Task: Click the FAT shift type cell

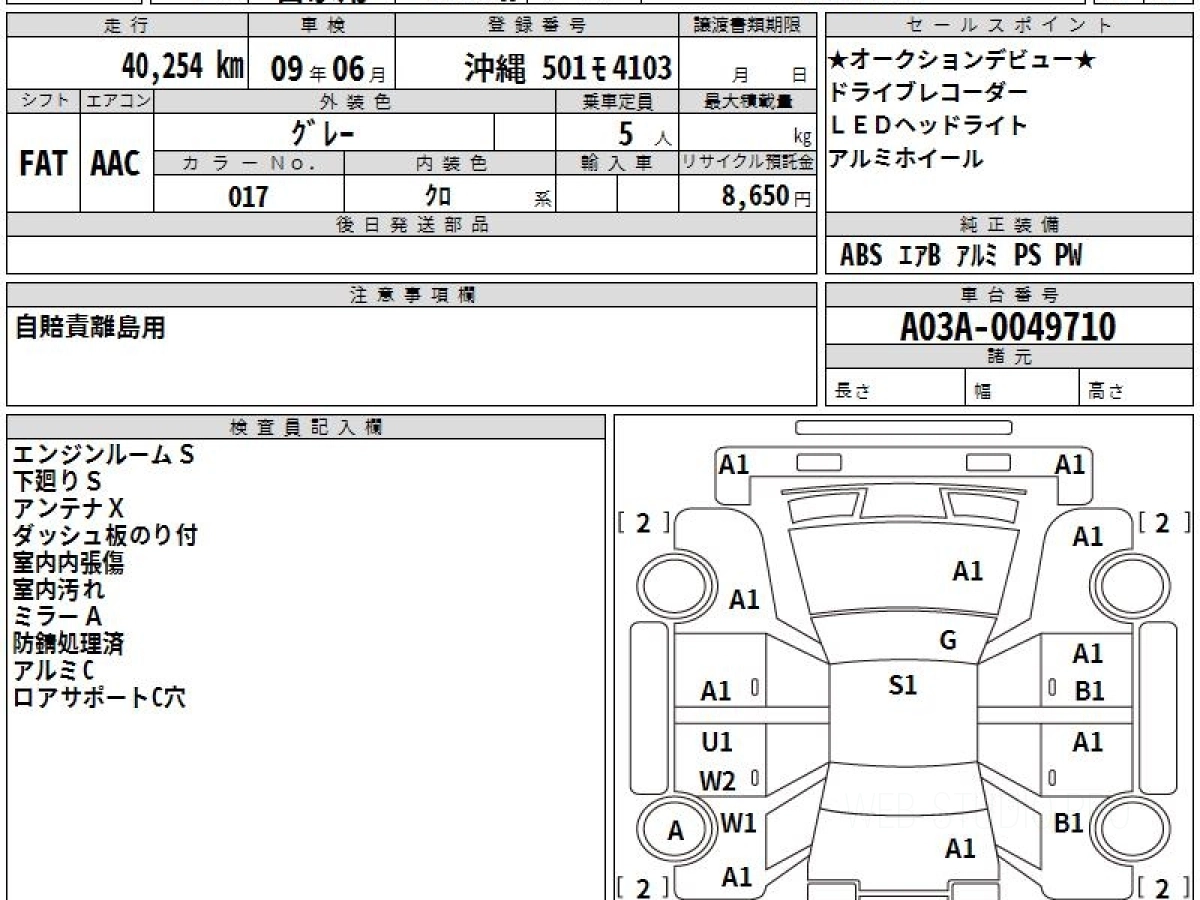Action: [43, 163]
